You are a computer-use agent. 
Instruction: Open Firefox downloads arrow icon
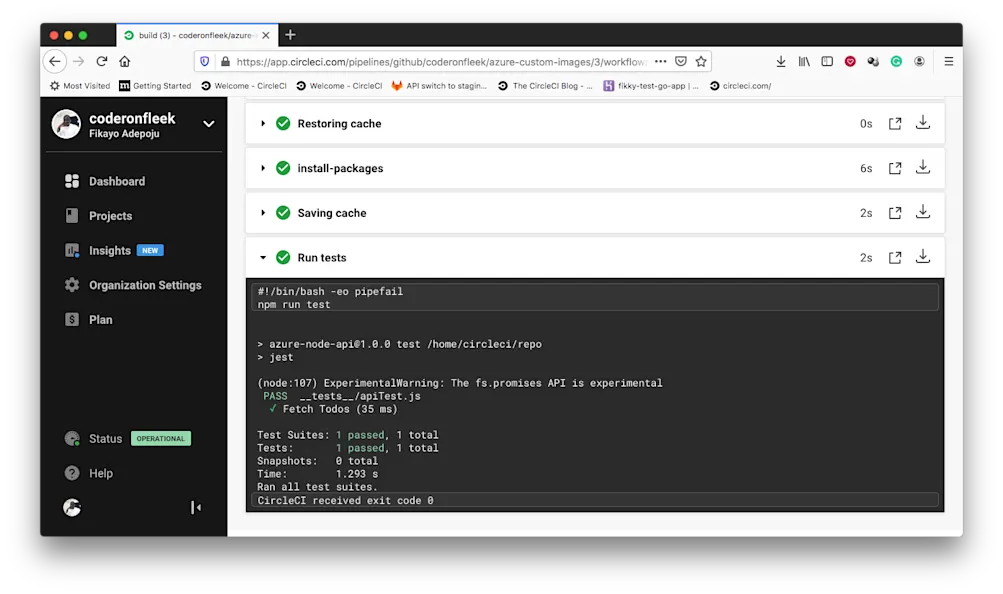pyautogui.click(x=781, y=61)
